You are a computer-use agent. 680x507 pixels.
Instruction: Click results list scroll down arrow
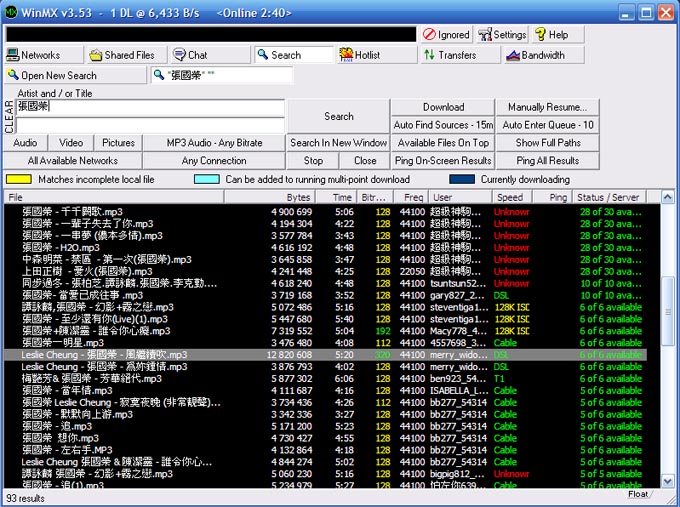(668, 481)
